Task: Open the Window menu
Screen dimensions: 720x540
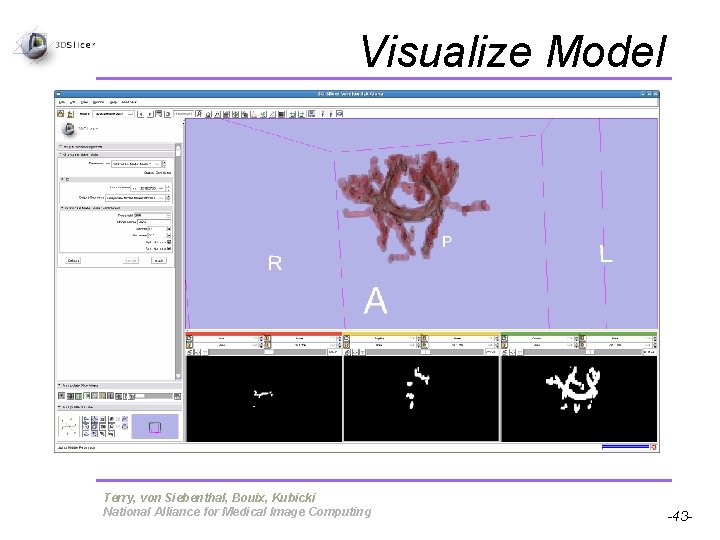Action: (x=98, y=102)
